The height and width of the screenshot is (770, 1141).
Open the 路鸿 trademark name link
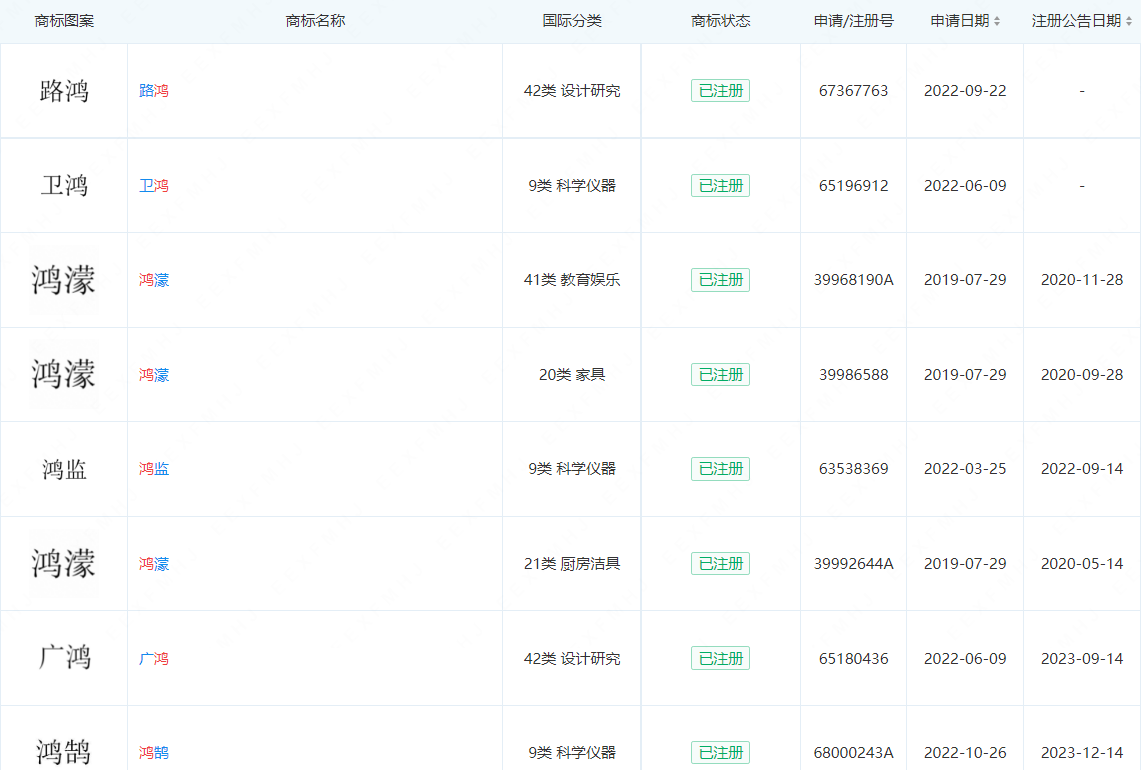(x=154, y=91)
